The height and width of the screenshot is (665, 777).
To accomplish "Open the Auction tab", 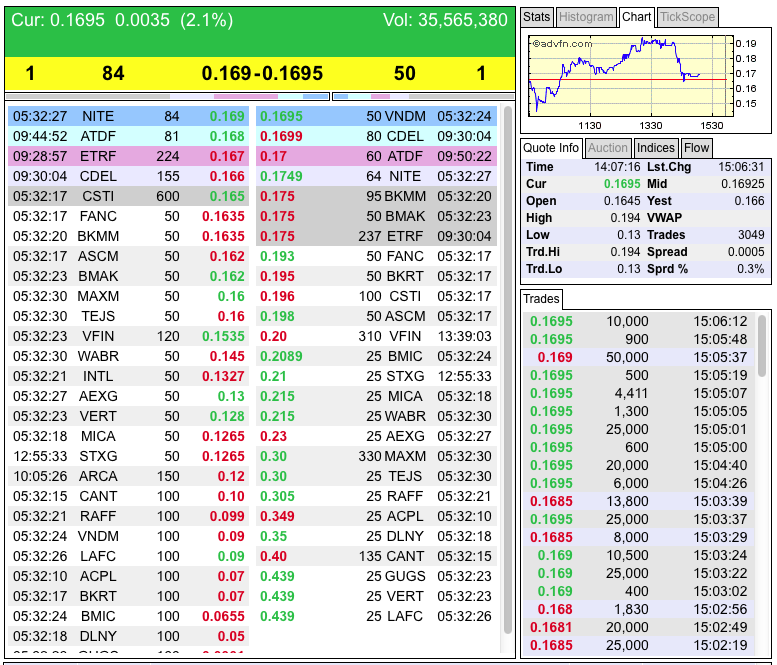I will point(608,148).
